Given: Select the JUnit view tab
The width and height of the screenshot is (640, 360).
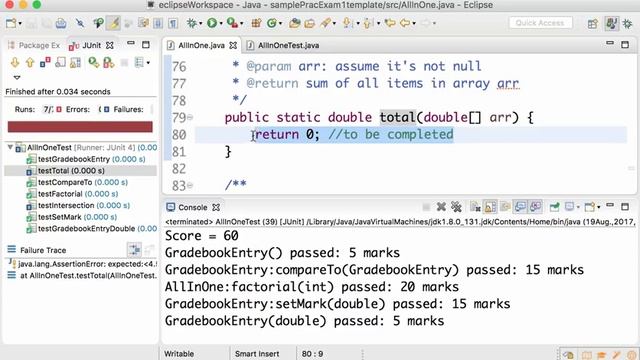Looking at the screenshot, I should 91,45.
